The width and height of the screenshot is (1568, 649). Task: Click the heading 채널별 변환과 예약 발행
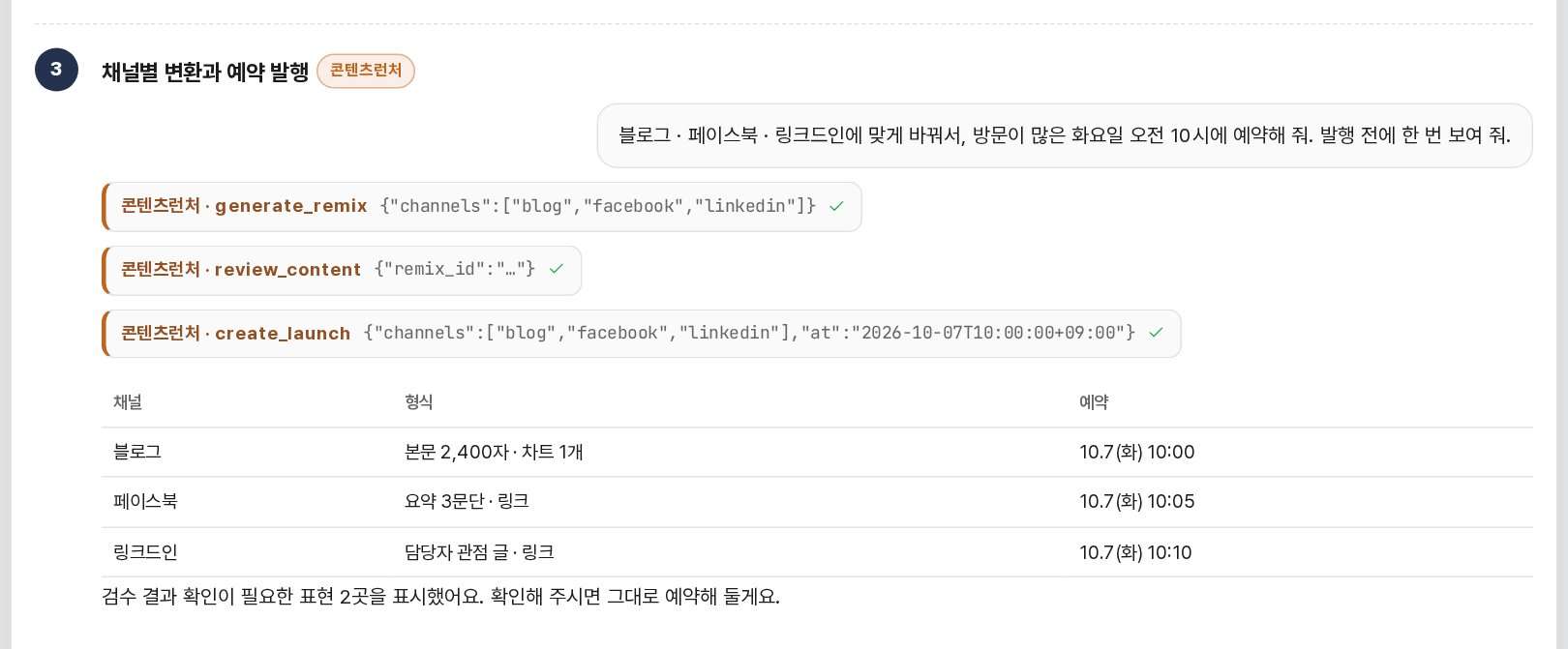click(x=205, y=72)
